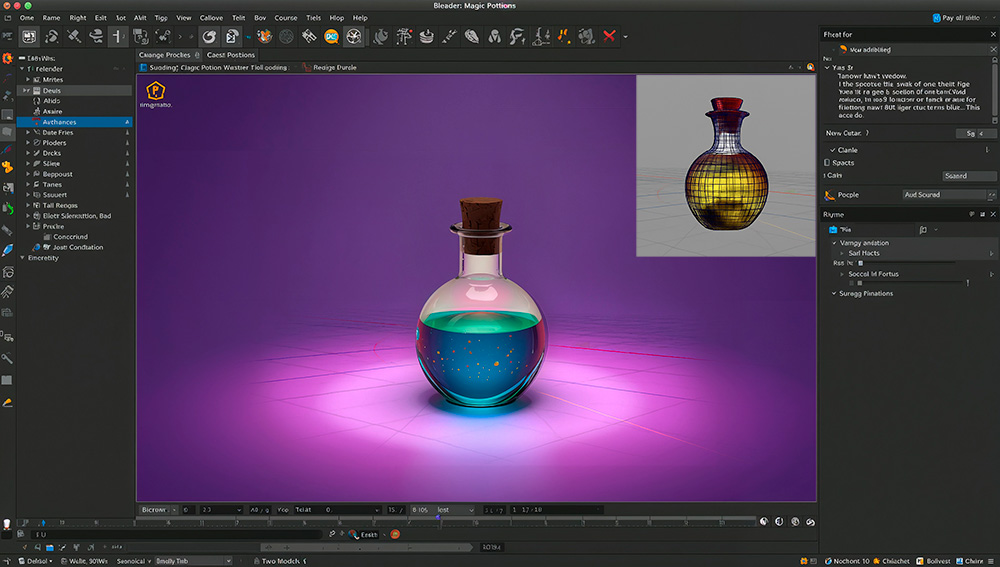The width and height of the screenshot is (1000, 567).
Task: Click the swirl icon in the toolbar
Action: 209,36
